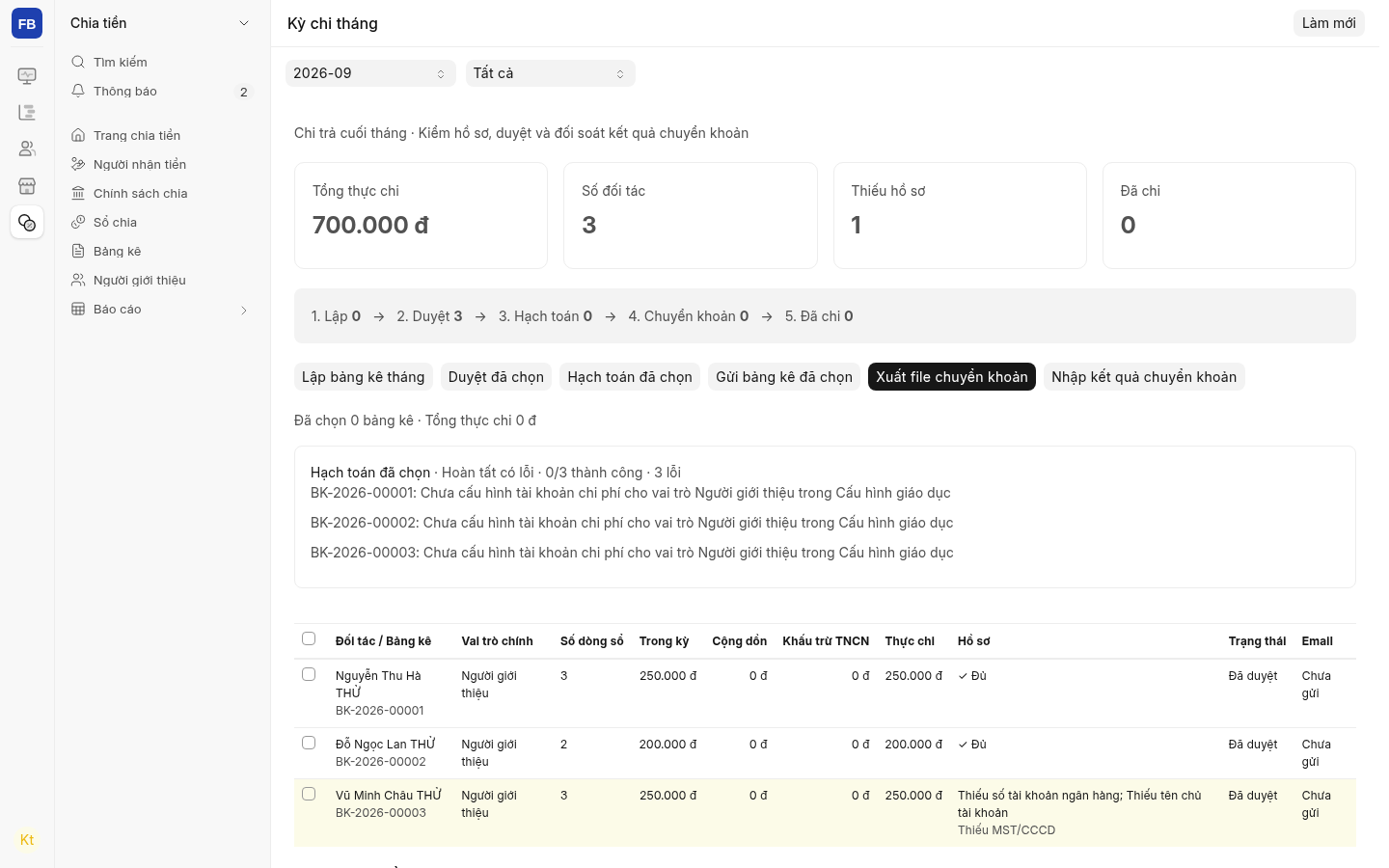Click the document icon for Bảng kê
This screenshot has width=1389, height=868.
pos(78,251)
